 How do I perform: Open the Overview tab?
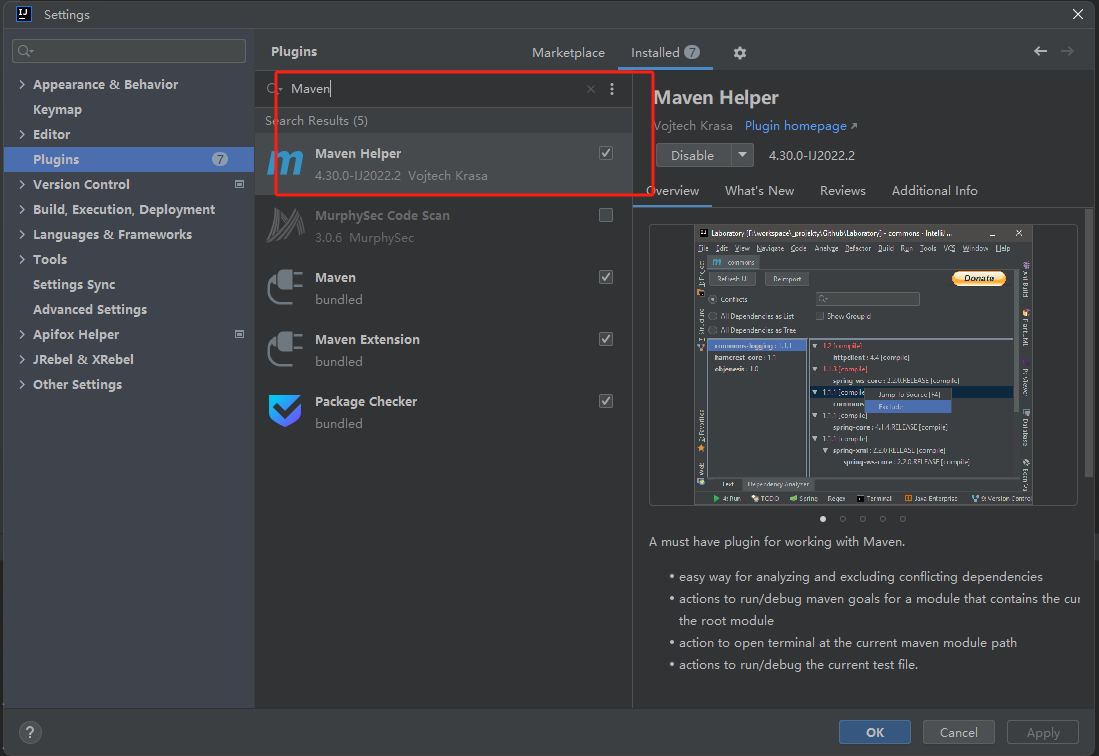click(x=672, y=191)
